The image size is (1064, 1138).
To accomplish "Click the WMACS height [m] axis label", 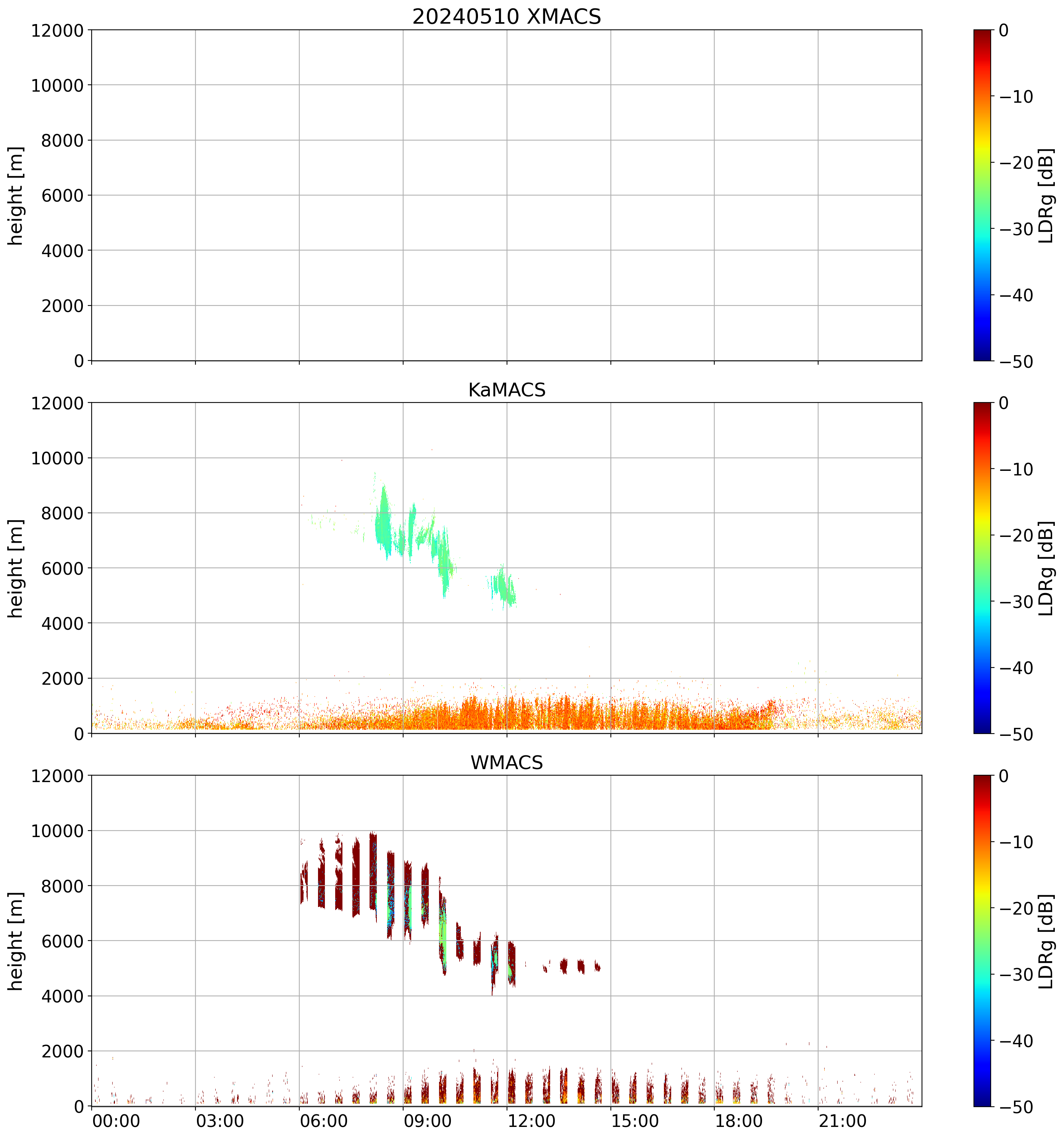I will coord(16,941).
